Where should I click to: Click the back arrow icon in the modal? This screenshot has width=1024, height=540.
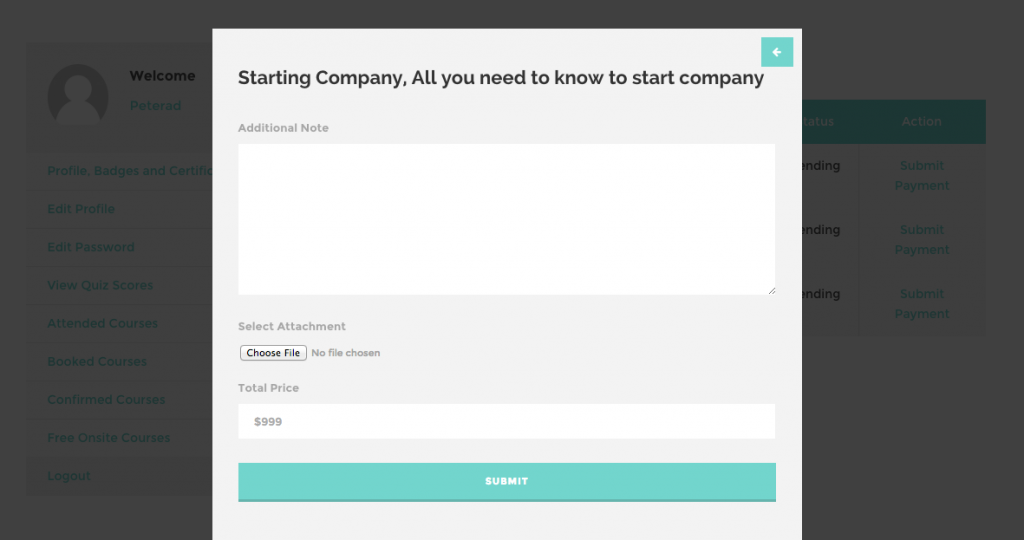[x=776, y=52]
